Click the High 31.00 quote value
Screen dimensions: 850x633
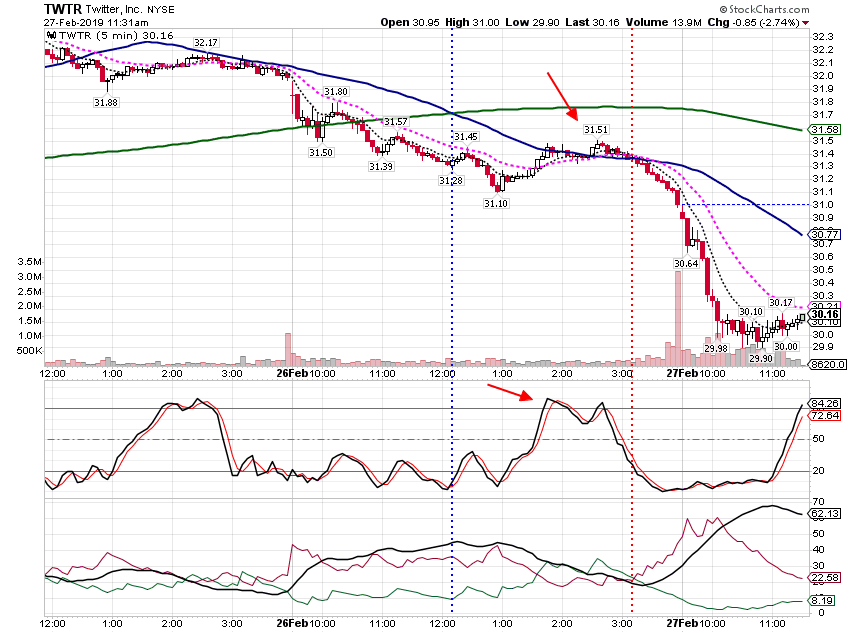click(x=472, y=22)
